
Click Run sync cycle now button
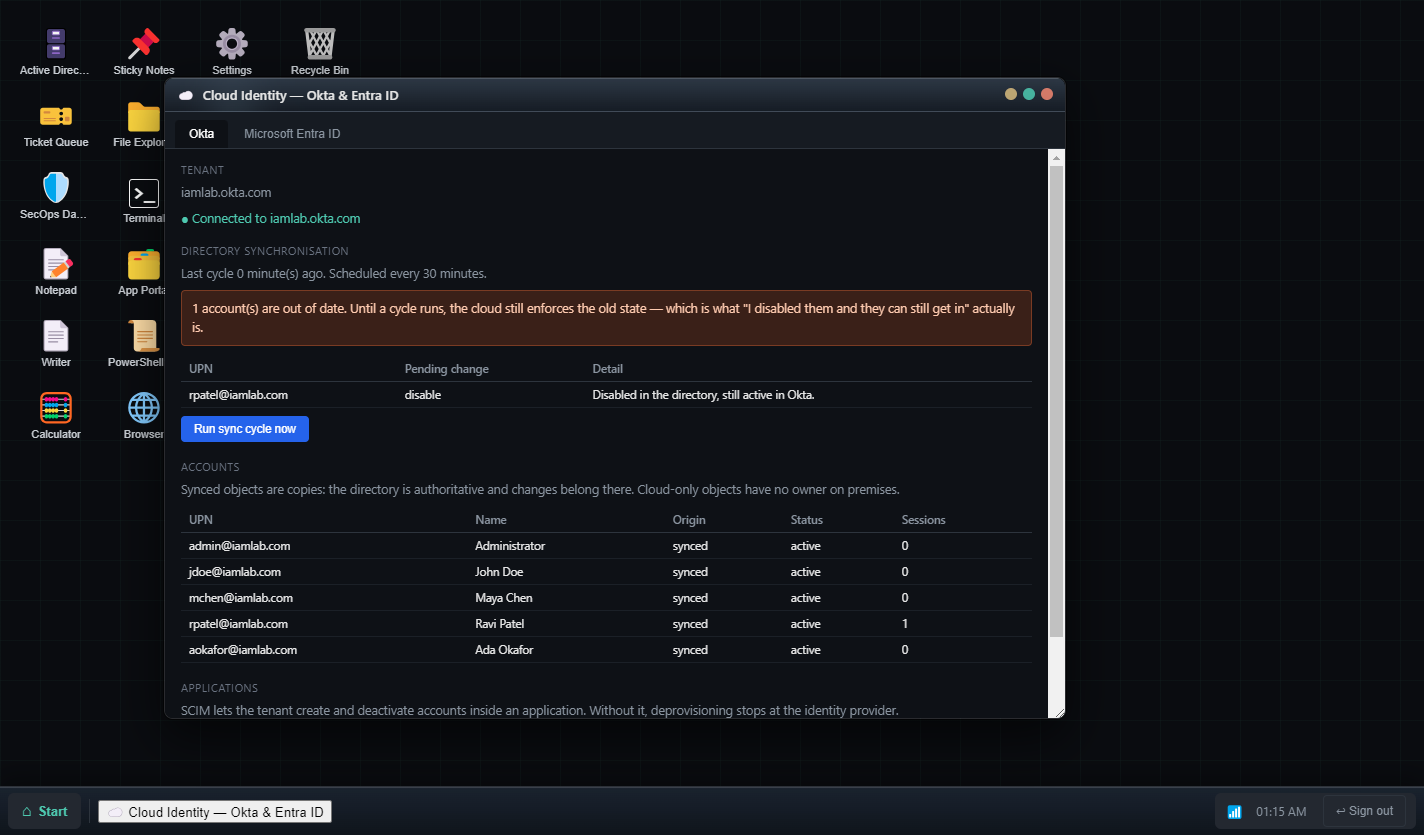[245, 428]
